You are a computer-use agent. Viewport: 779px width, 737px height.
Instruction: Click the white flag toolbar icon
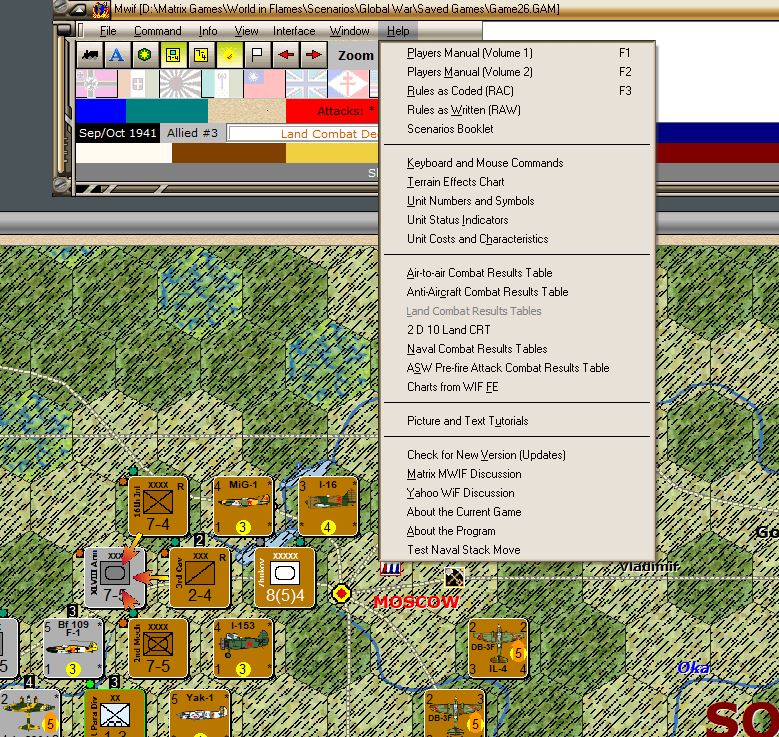point(257,55)
